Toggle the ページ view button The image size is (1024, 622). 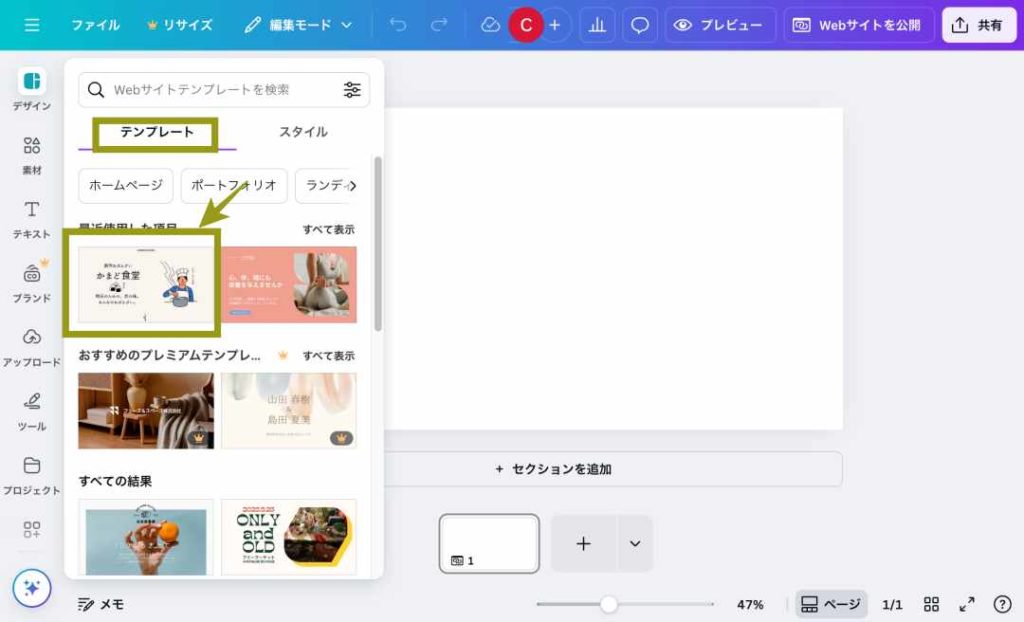[831, 604]
